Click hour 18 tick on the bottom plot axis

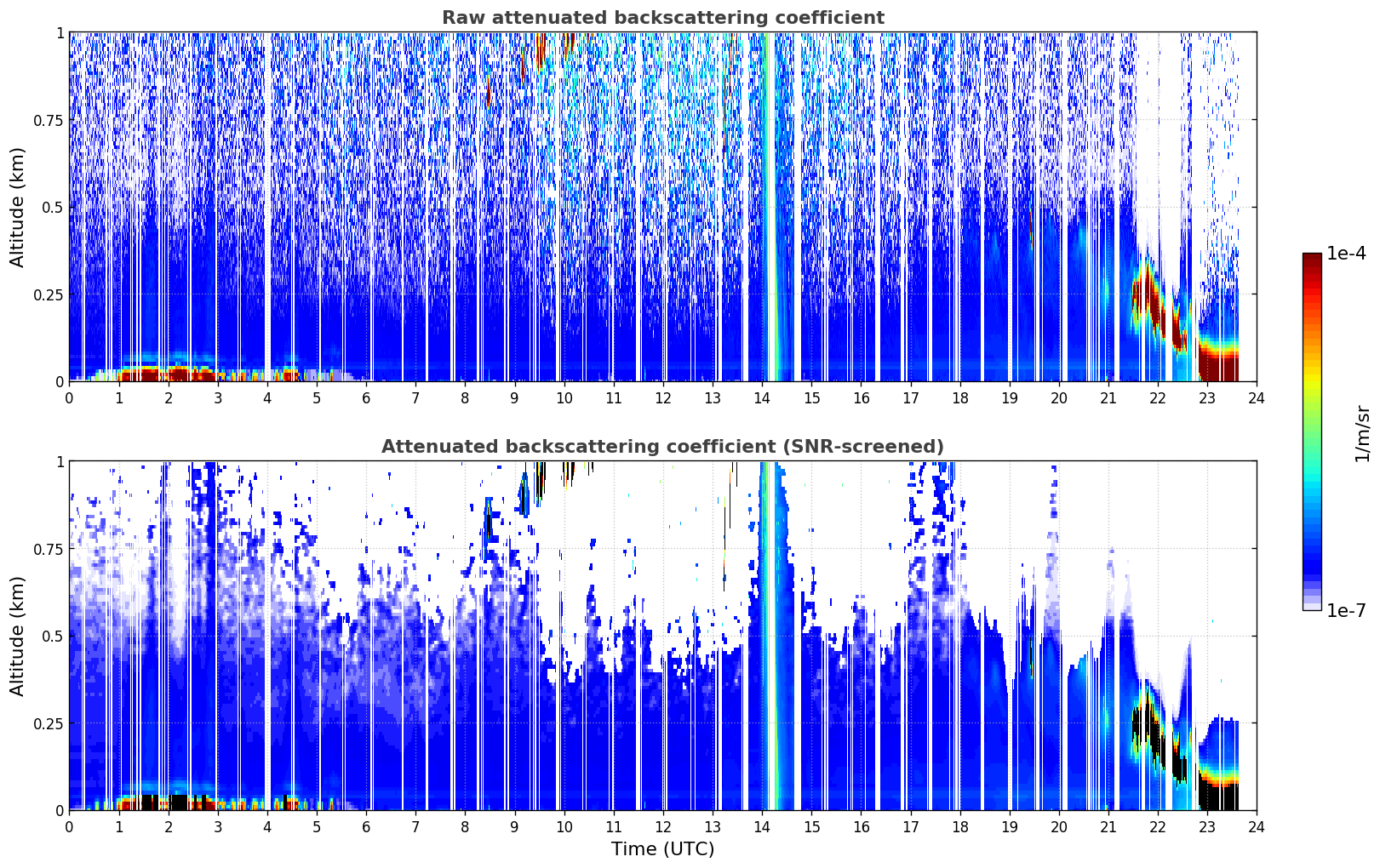tap(959, 826)
